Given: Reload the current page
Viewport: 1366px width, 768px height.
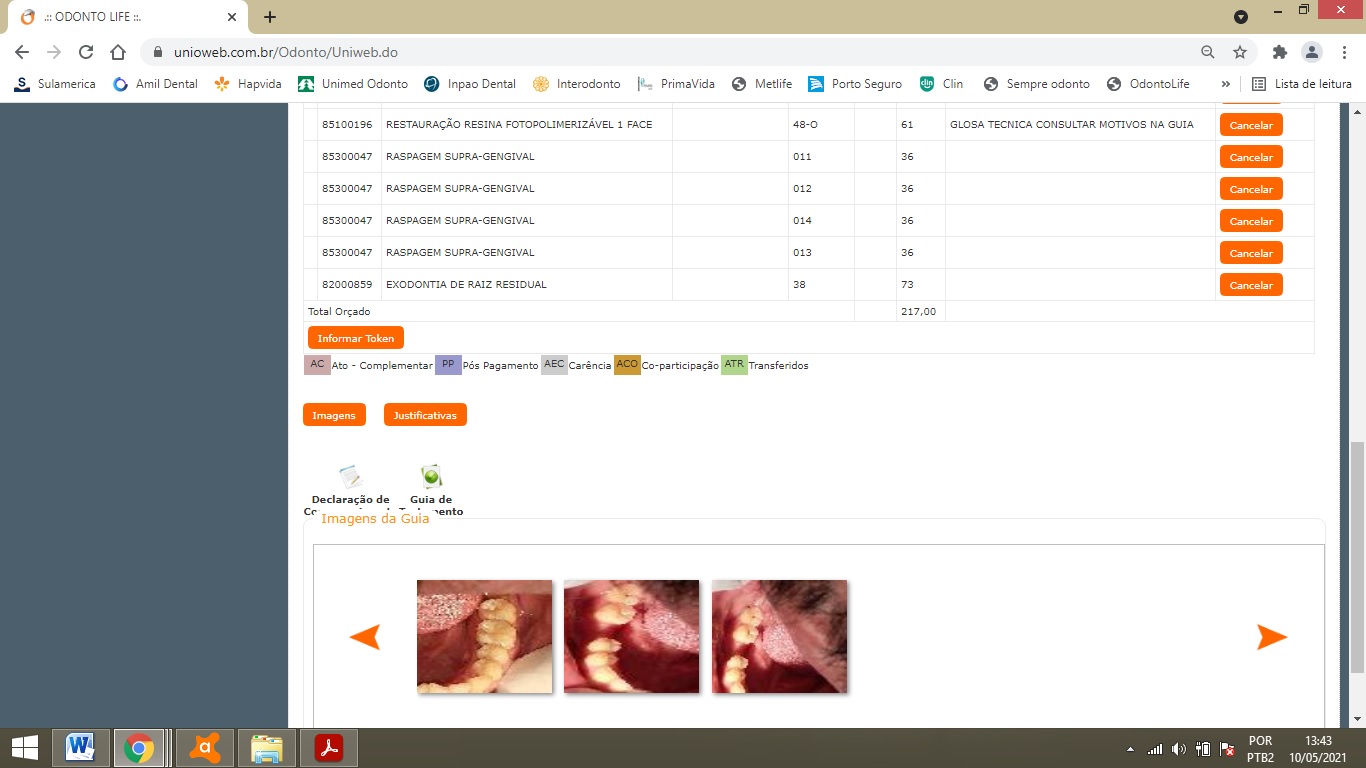Looking at the screenshot, I should 86,52.
